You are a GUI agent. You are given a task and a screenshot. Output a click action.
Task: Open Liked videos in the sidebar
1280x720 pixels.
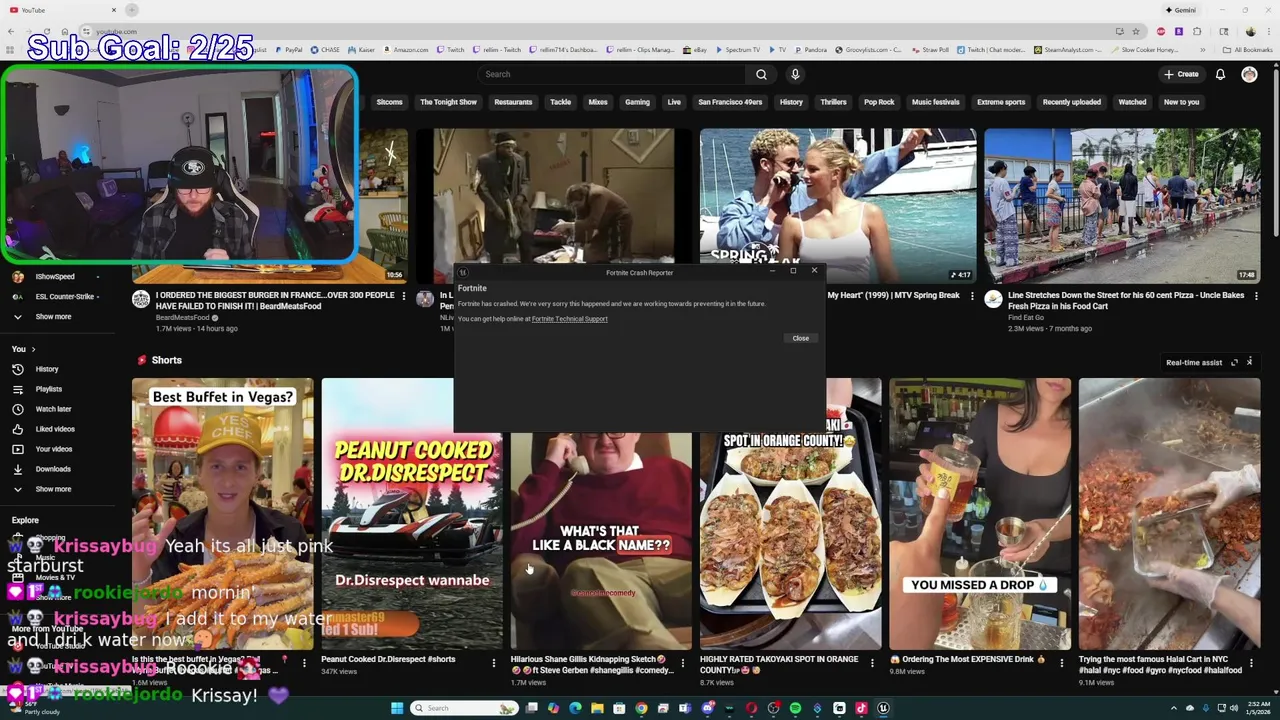(x=55, y=429)
